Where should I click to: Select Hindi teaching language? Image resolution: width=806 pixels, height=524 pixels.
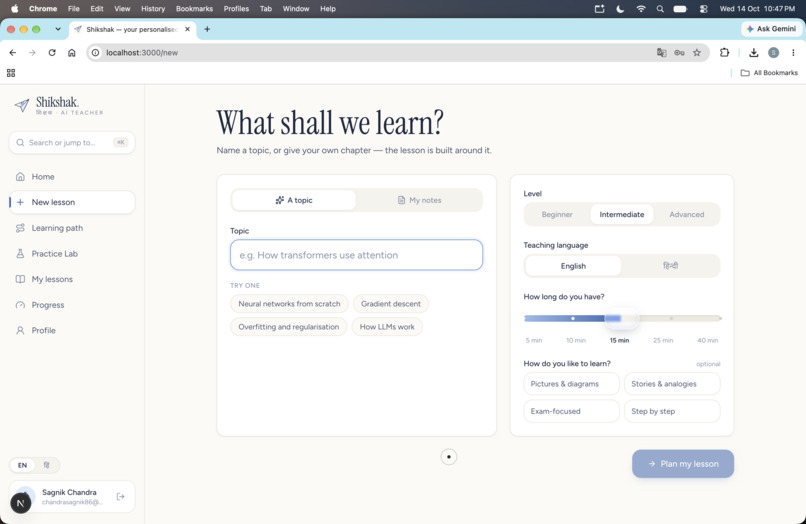tap(670, 266)
